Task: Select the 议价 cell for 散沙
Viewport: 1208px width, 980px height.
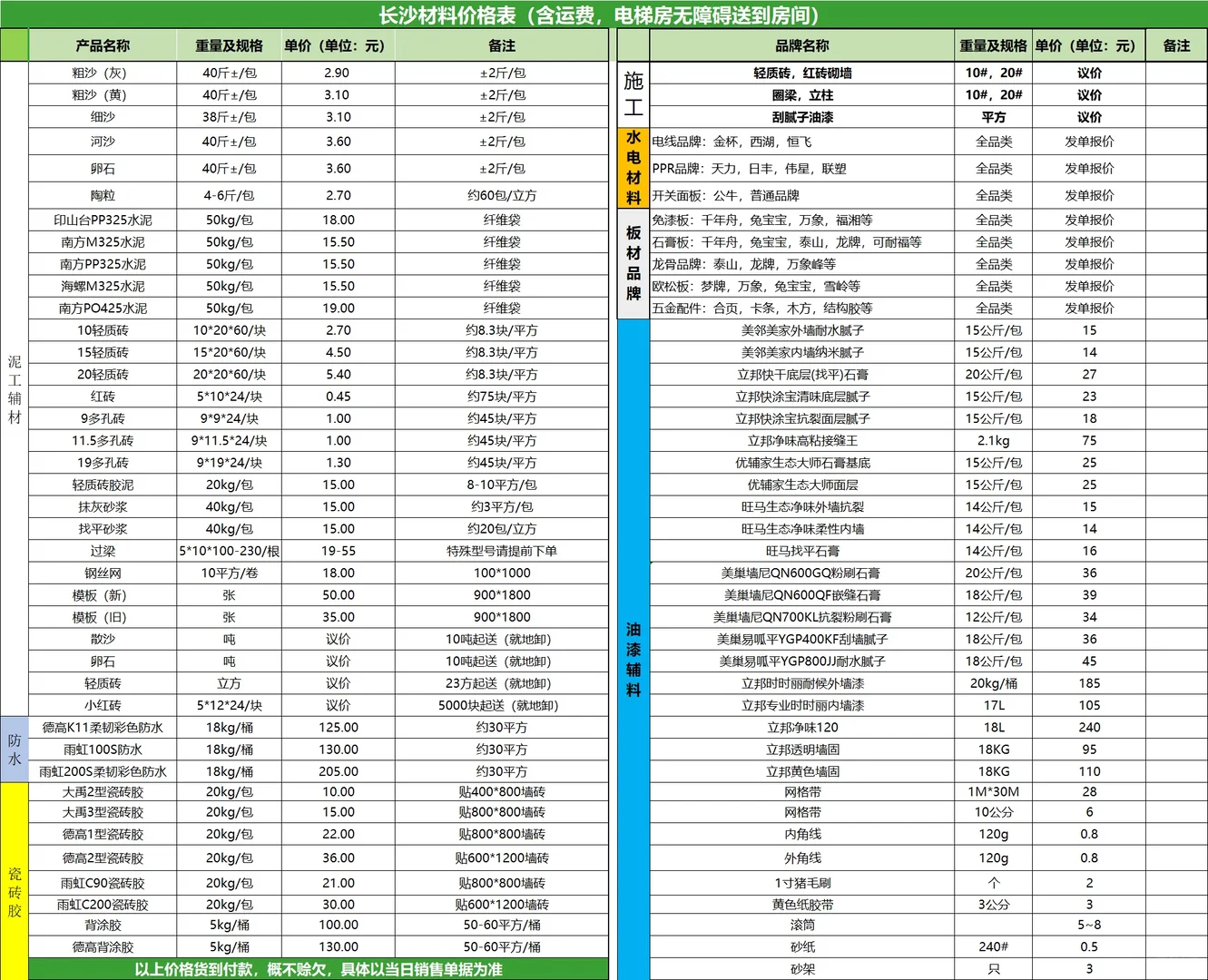Action: pyautogui.click(x=338, y=638)
